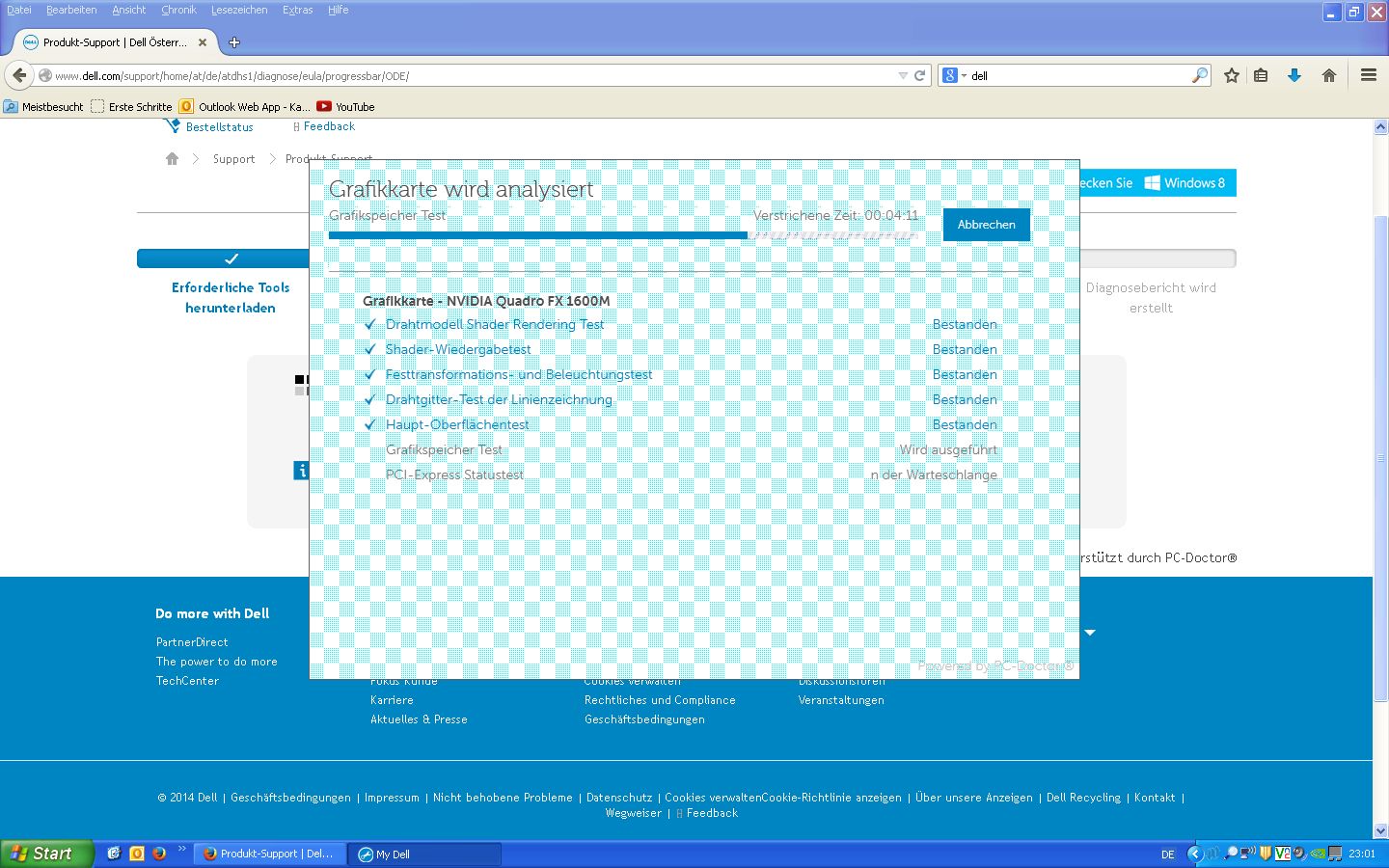Click the magnifier search icon in search box

point(1200,75)
